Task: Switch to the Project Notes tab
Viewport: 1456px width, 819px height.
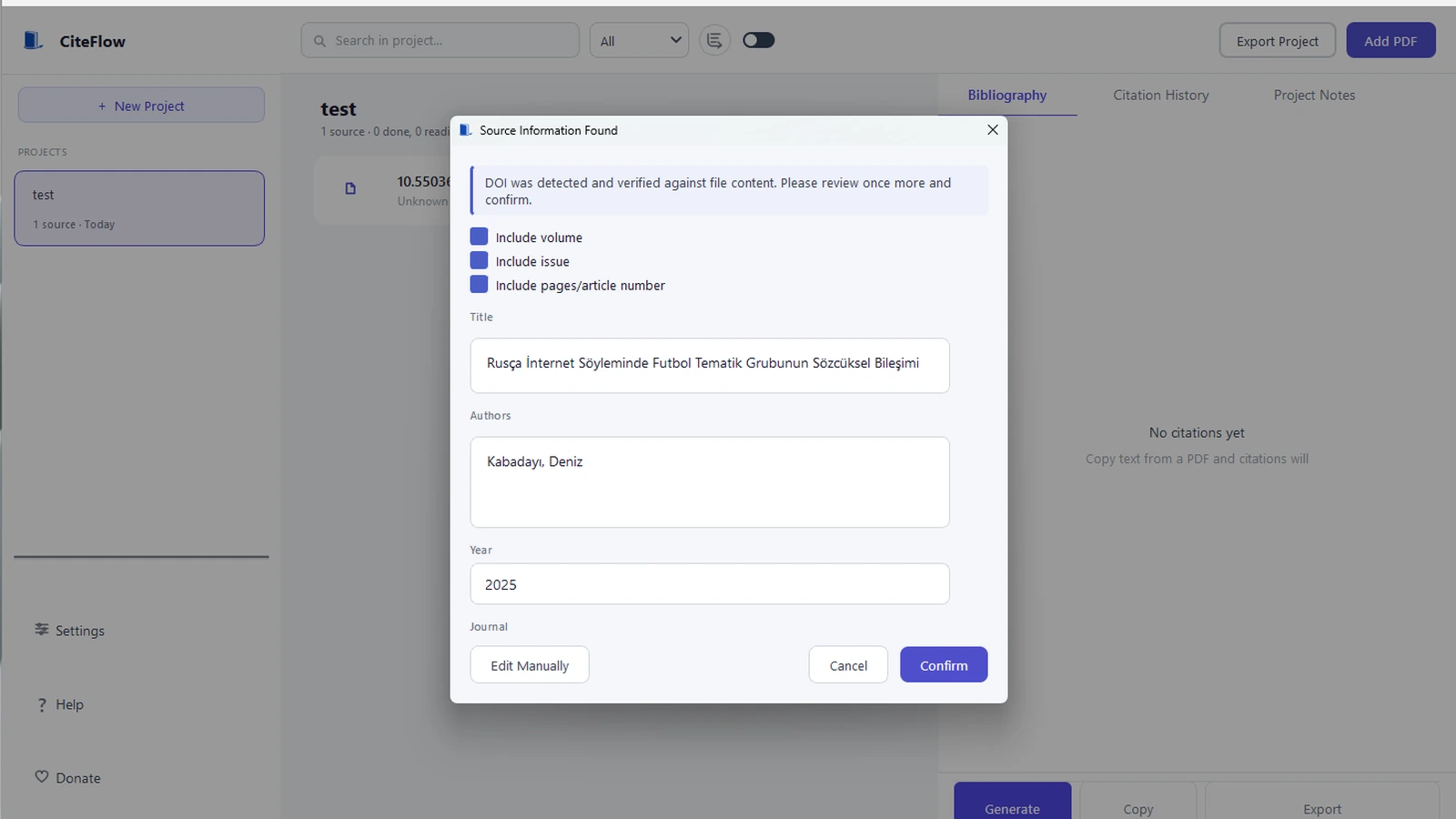Action: 1314,95
